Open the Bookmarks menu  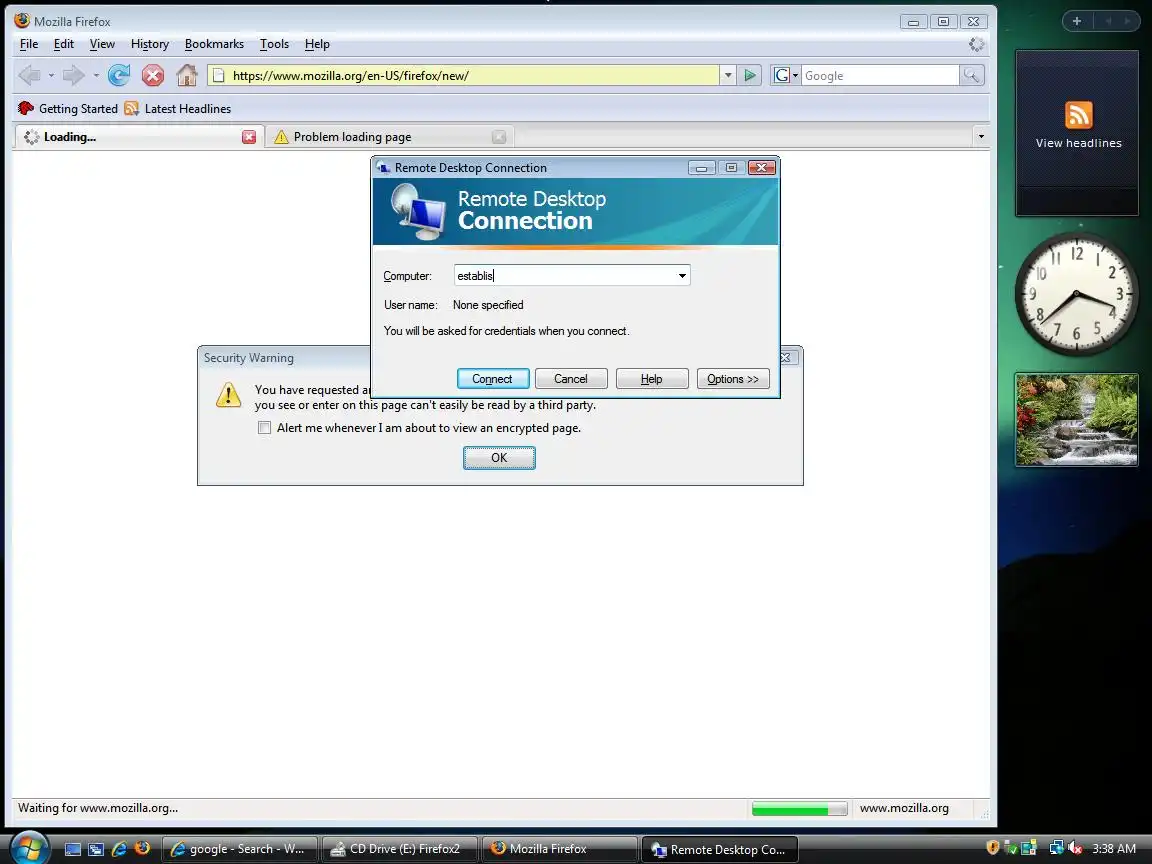(x=214, y=44)
